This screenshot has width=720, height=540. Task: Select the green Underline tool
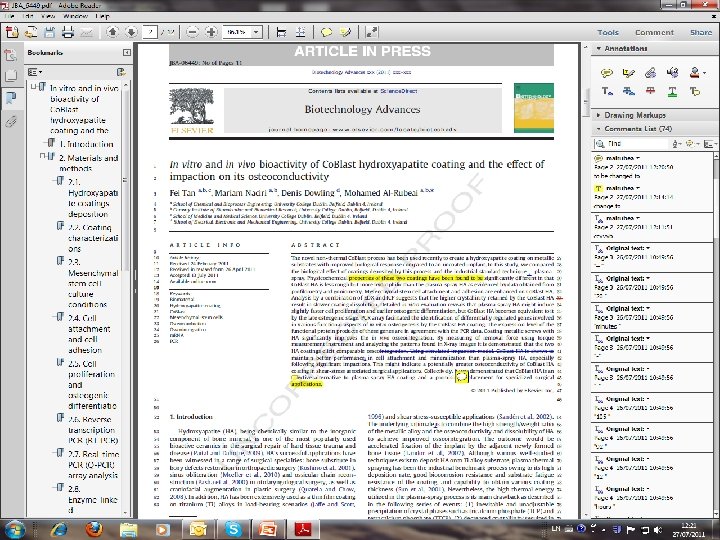point(672,92)
